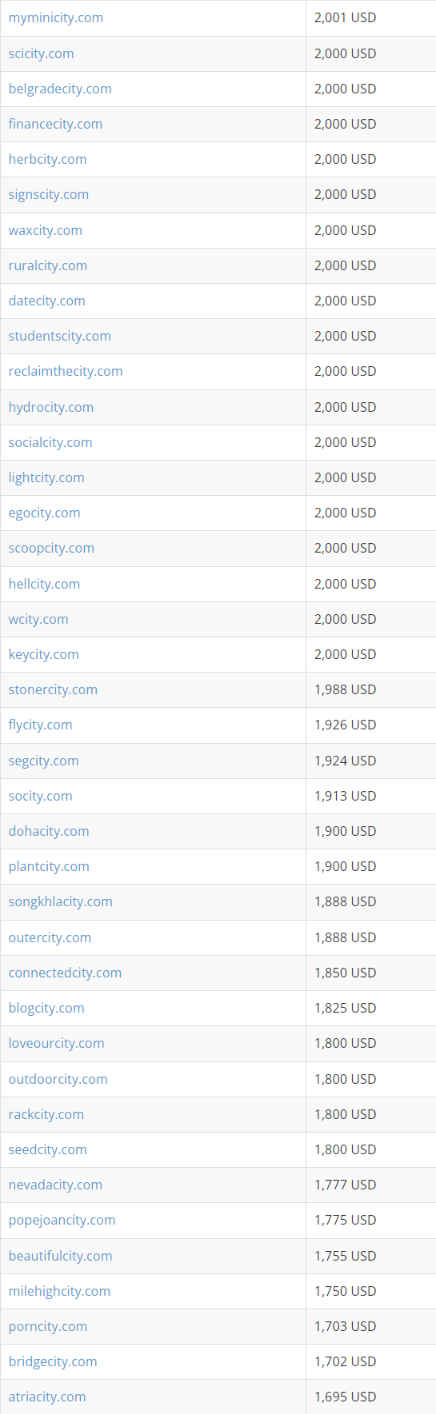The height and width of the screenshot is (1414, 436).
Task: Select the herbcity.com link
Action: (x=48, y=159)
